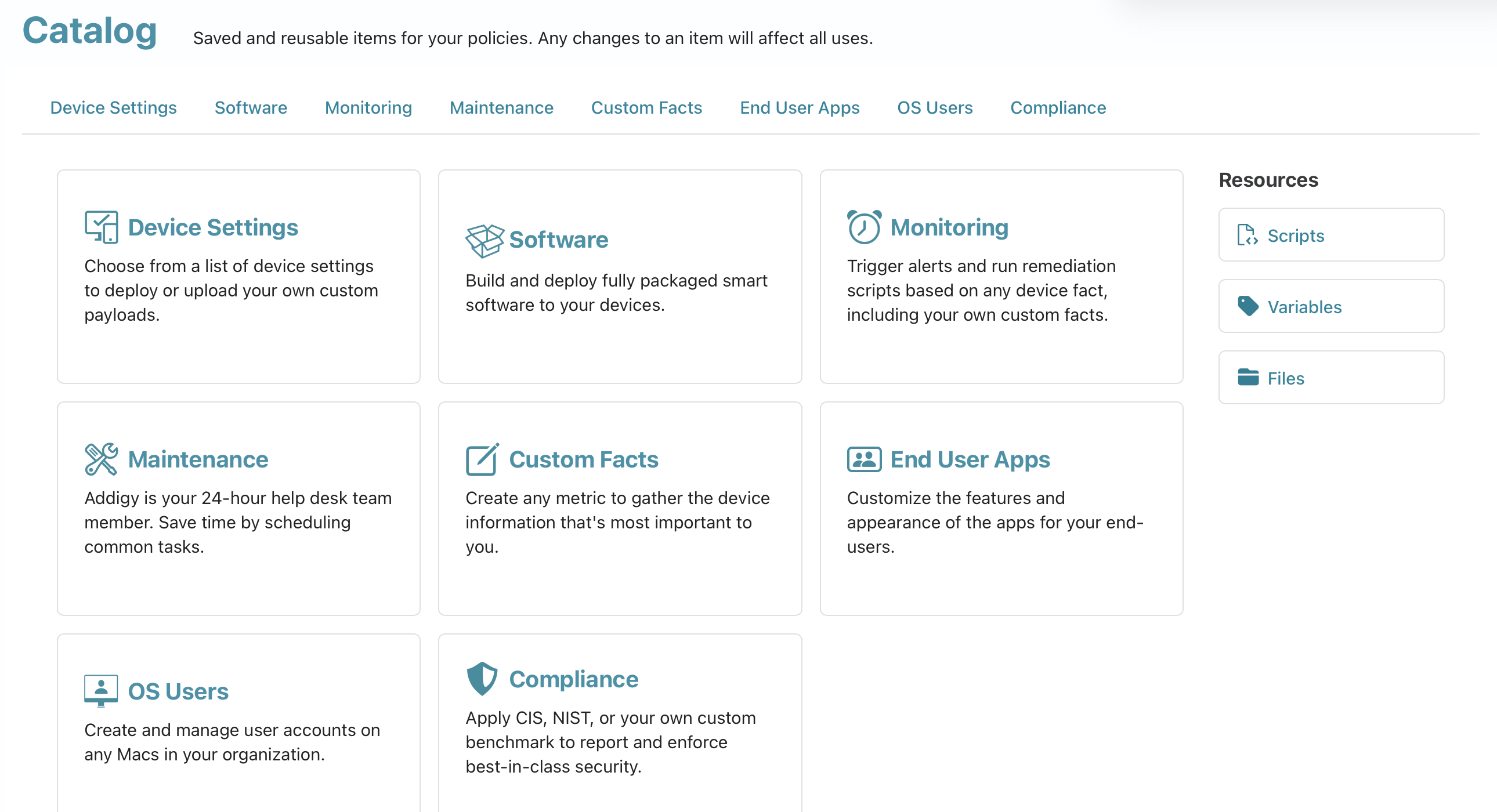This screenshot has width=1497, height=812.
Task: Click the OS Users monitor-person icon
Action: 101,691
